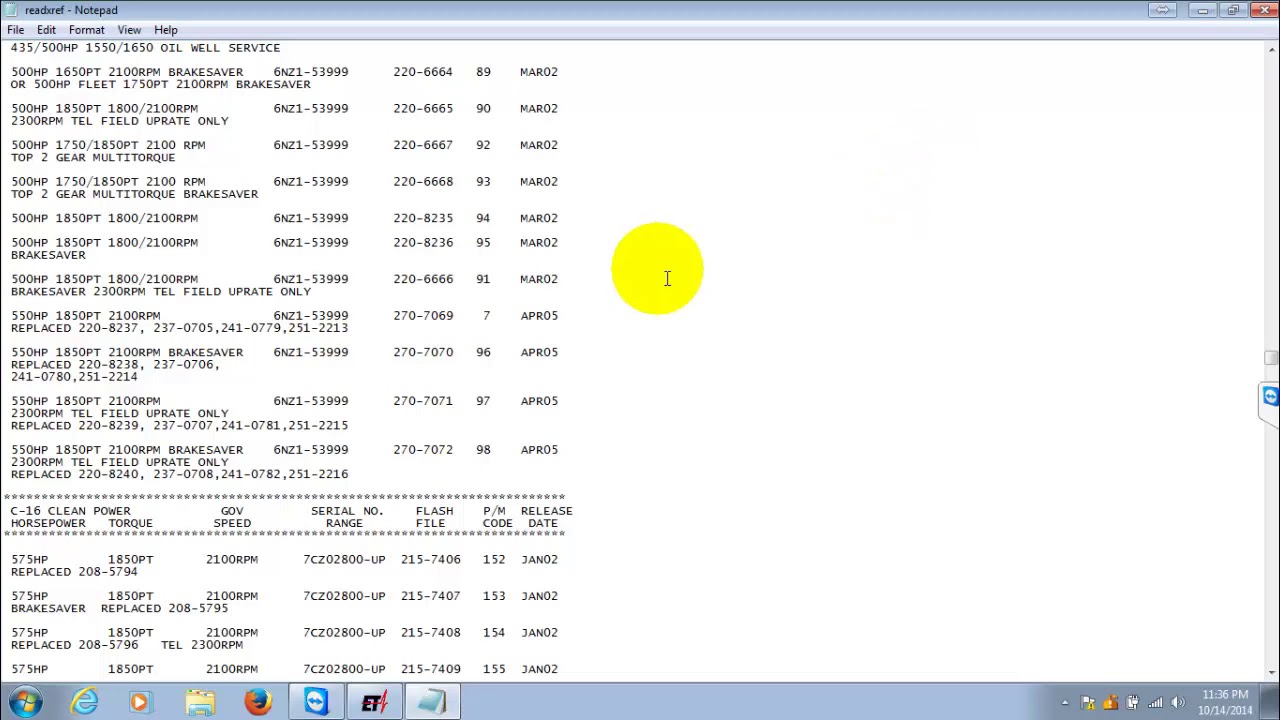This screenshot has height=720, width=1280.
Task: Click flash file number 270-7071
Action: [423, 401]
